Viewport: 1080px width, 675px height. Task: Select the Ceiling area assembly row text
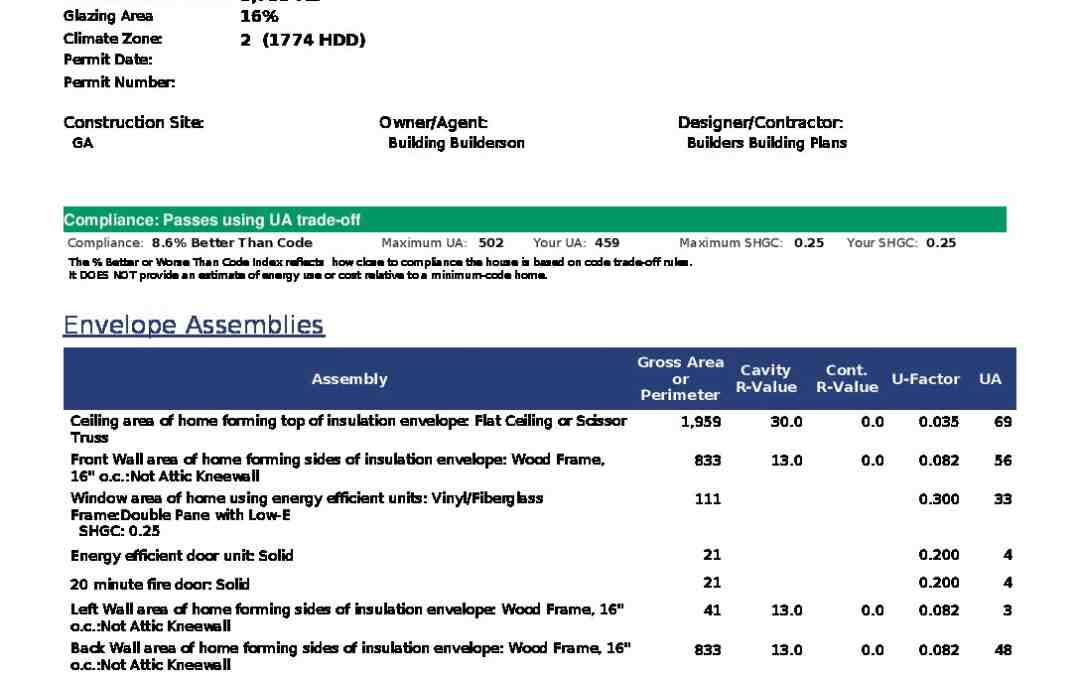[348, 429]
